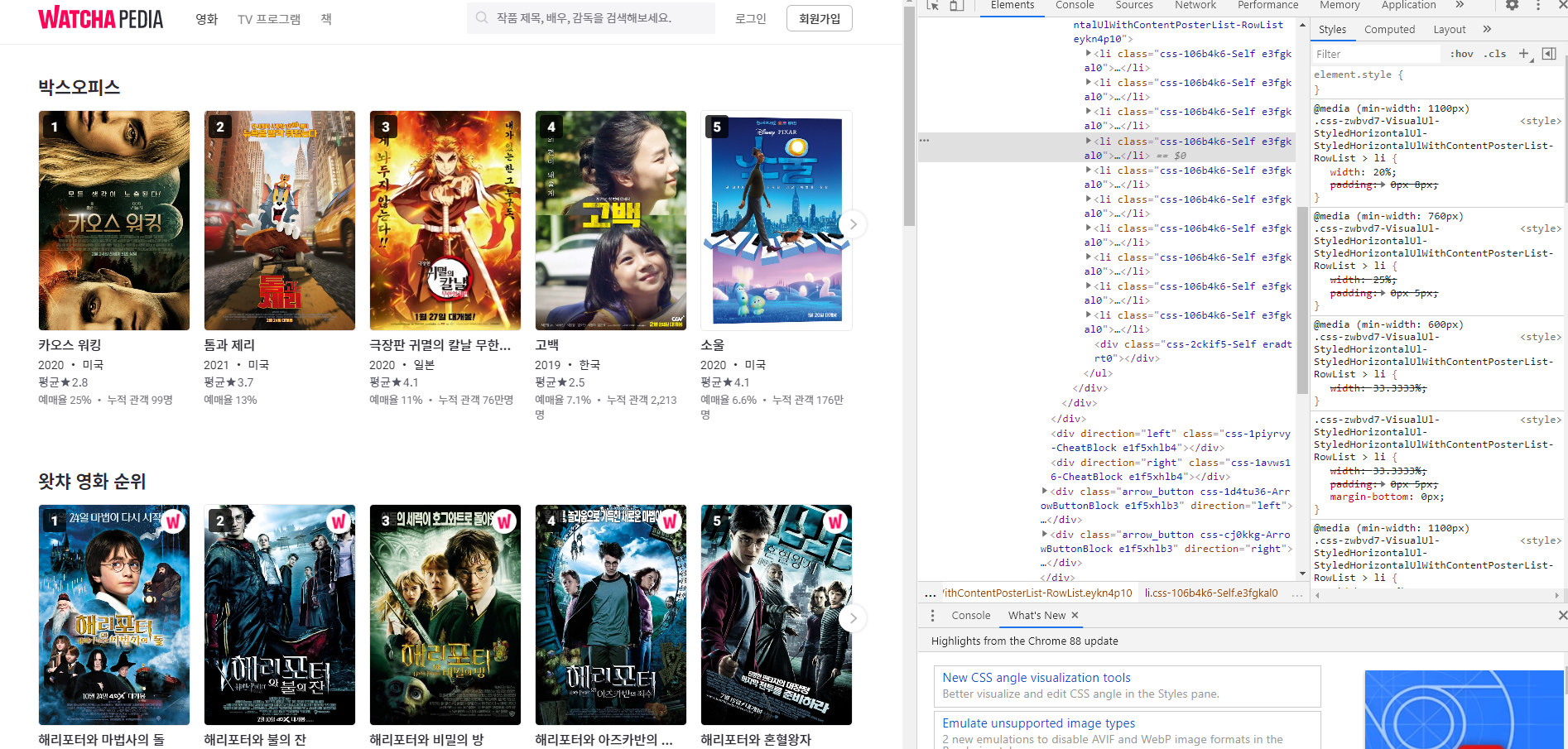Image resolution: width=1568 pixels, height=749 pixels.
Task: Close the What's New drawer tab
Action: (1075, 616)
